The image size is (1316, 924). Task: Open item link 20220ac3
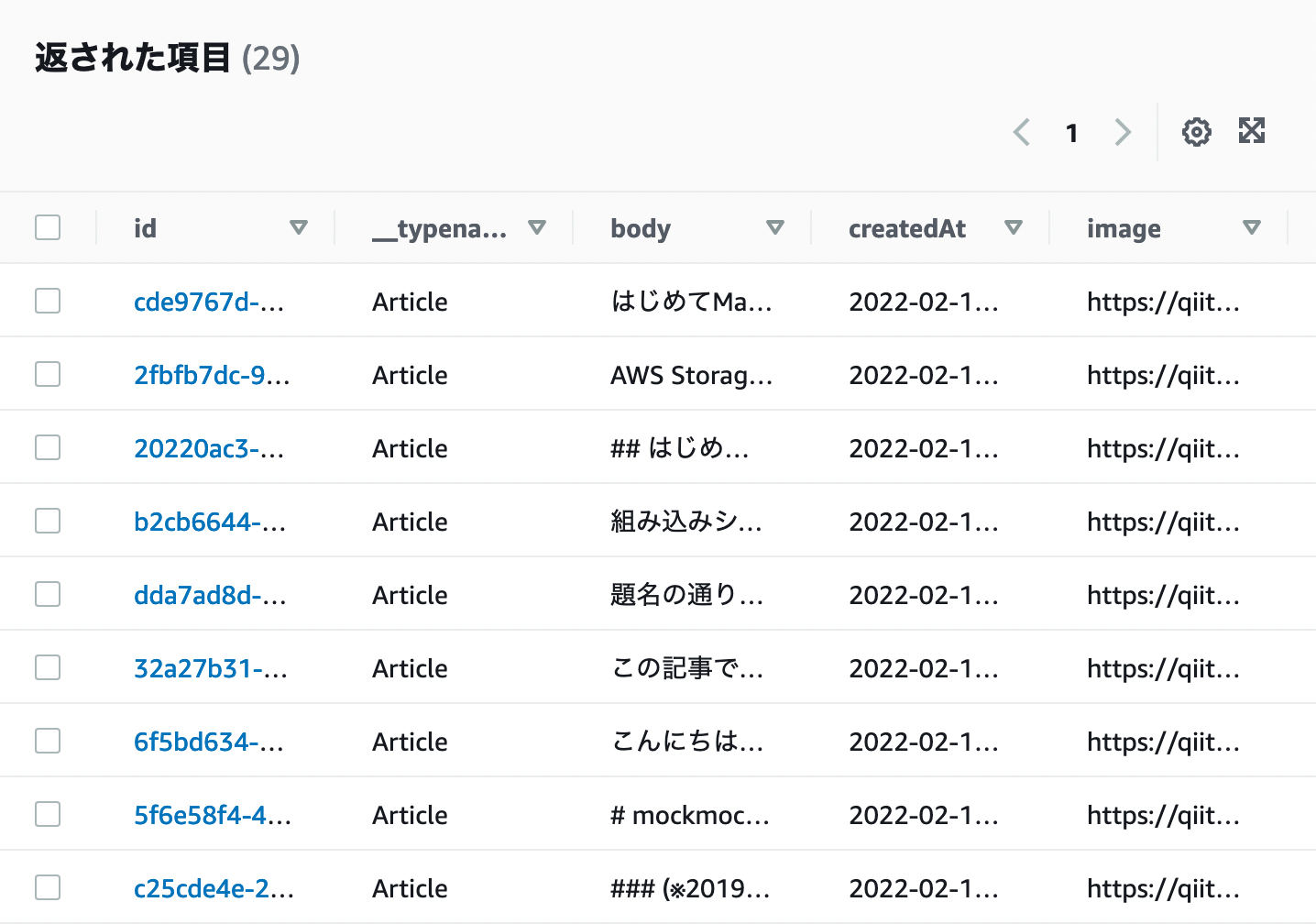tap(208, 448)
